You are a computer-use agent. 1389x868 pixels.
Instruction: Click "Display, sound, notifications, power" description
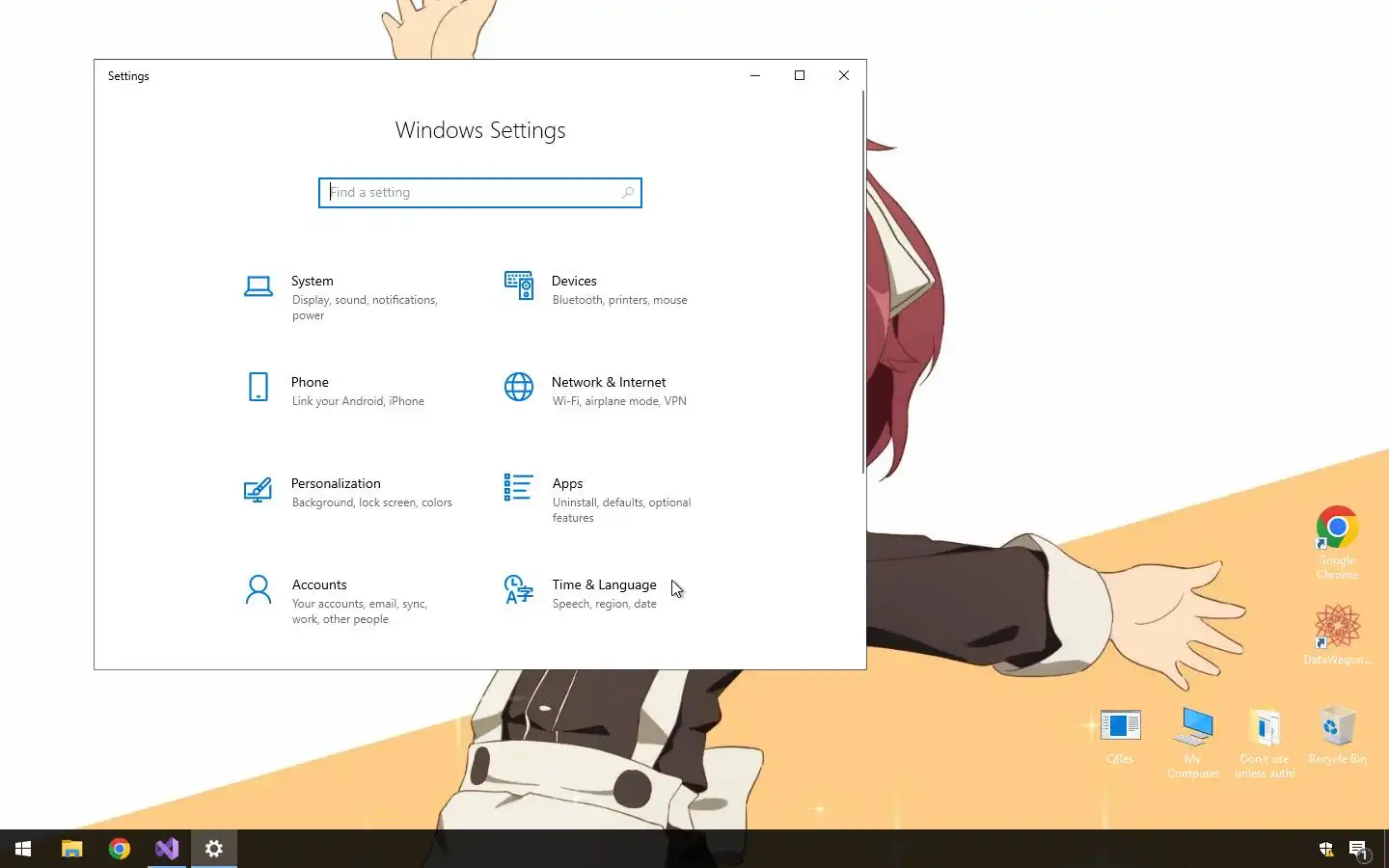[365, 308]
